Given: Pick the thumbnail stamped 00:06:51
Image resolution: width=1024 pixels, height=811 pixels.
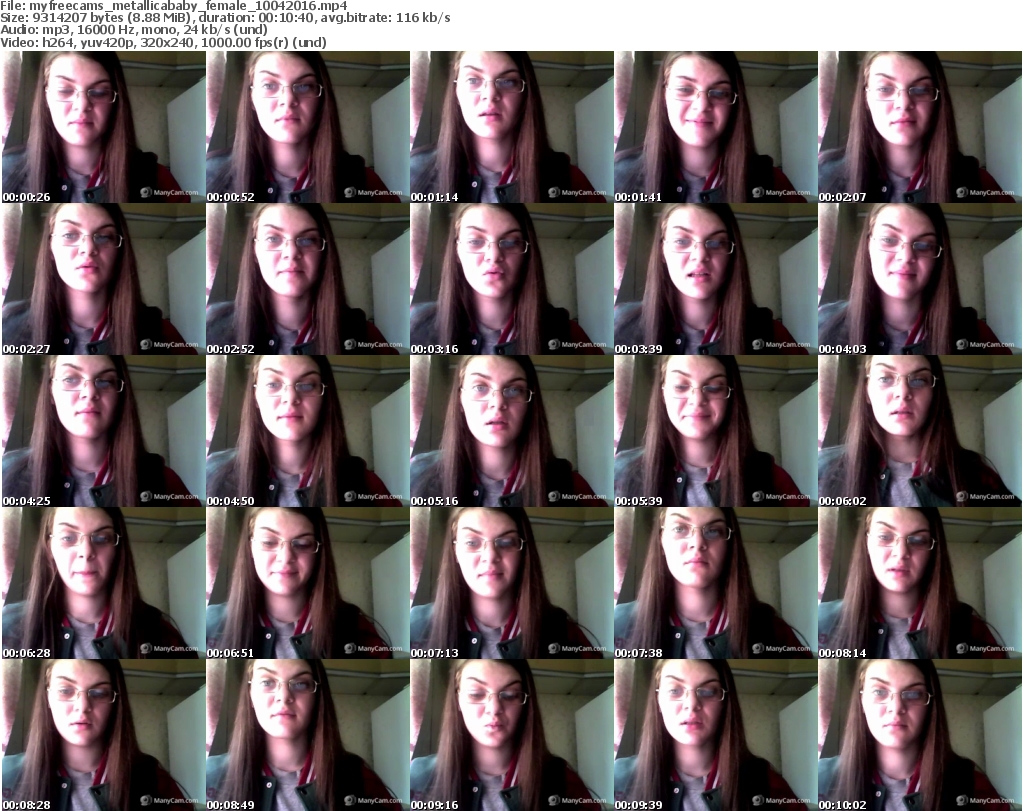Looking at the screenshot, I should 308,583.
